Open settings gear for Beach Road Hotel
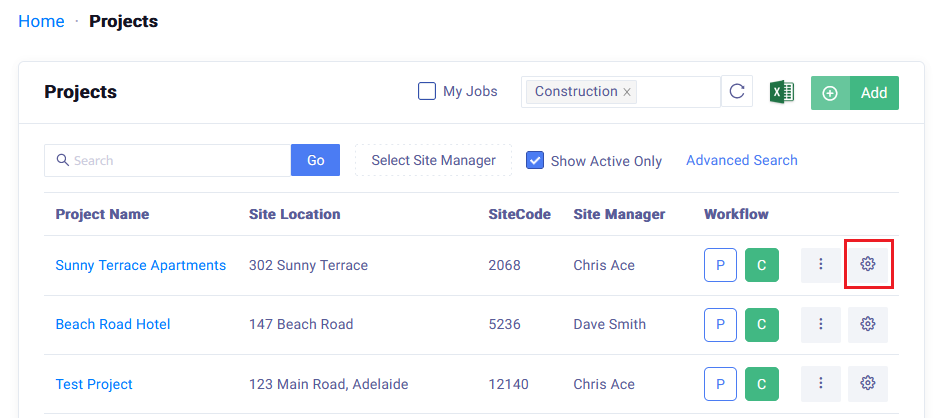 [x=868, y=324]
